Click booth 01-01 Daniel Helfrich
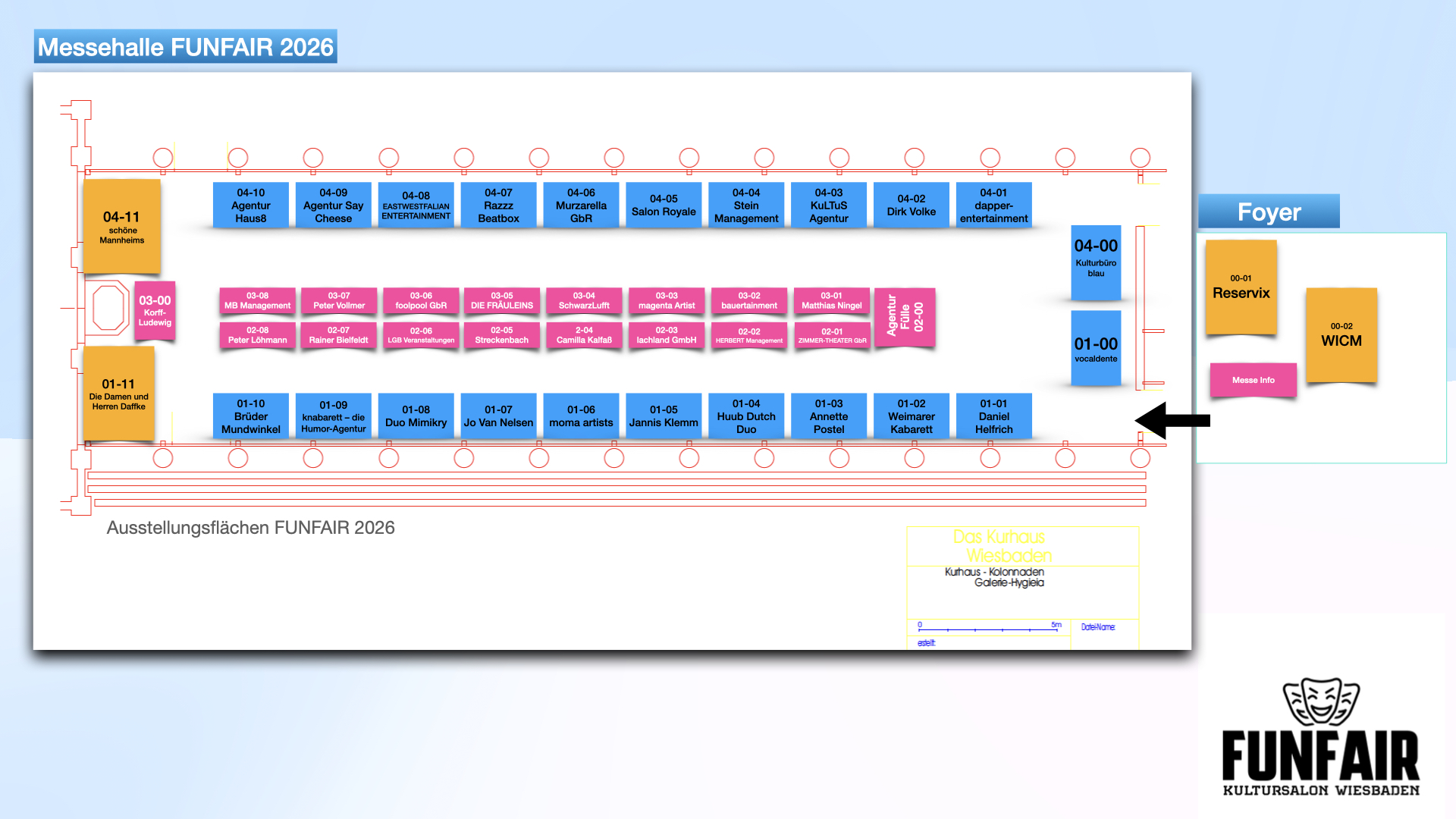 click(x=993, y=416)
